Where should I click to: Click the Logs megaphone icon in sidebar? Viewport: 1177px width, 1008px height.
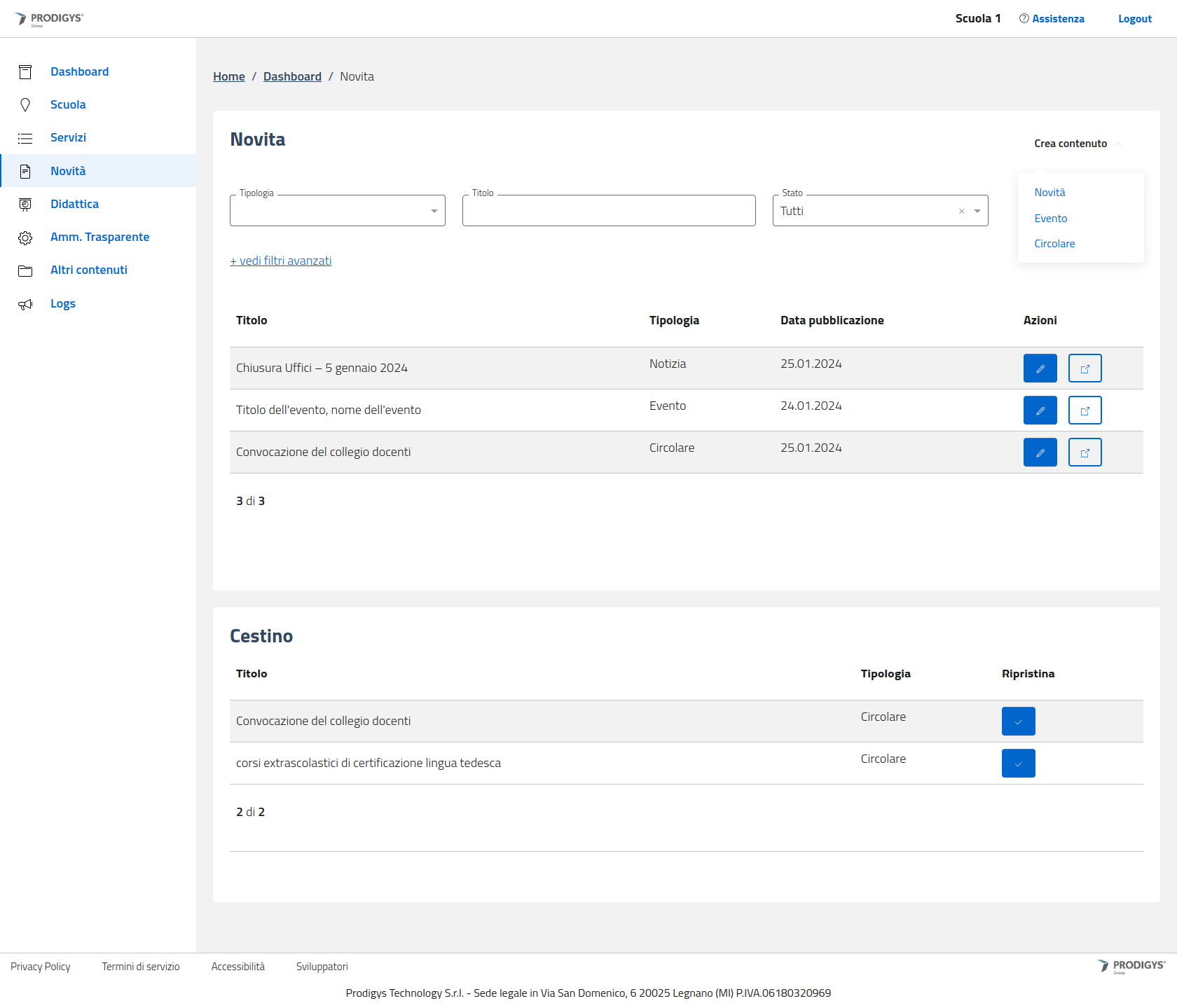tap(25, 304)
